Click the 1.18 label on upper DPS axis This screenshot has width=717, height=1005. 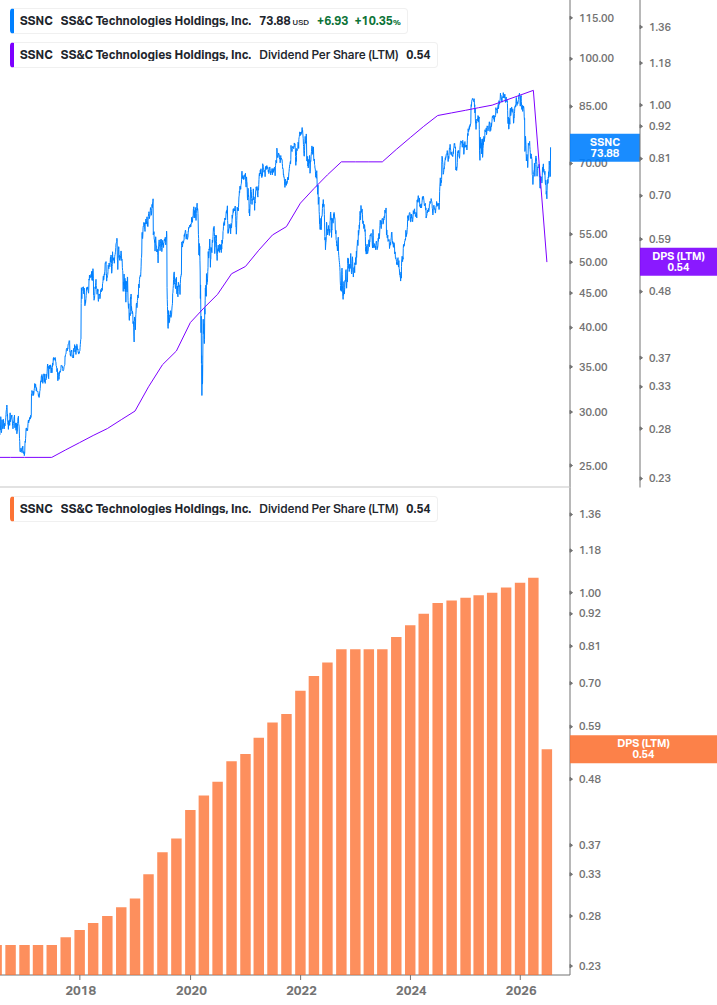660,63
